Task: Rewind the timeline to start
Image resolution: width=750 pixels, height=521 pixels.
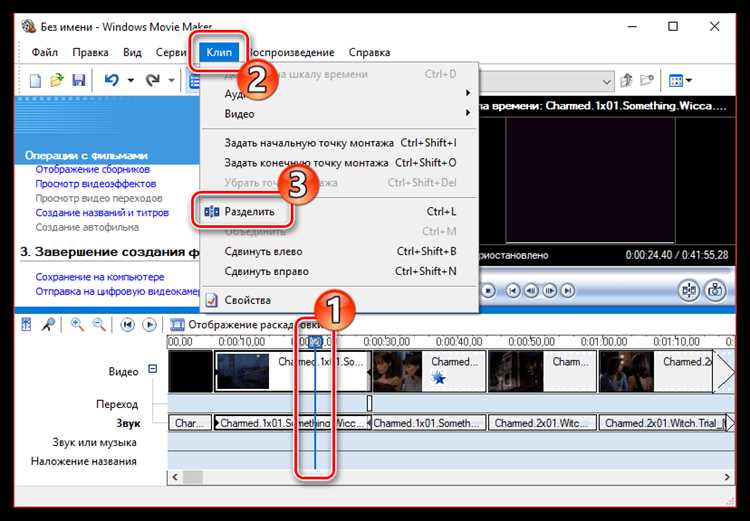Action: pos(127,325)
